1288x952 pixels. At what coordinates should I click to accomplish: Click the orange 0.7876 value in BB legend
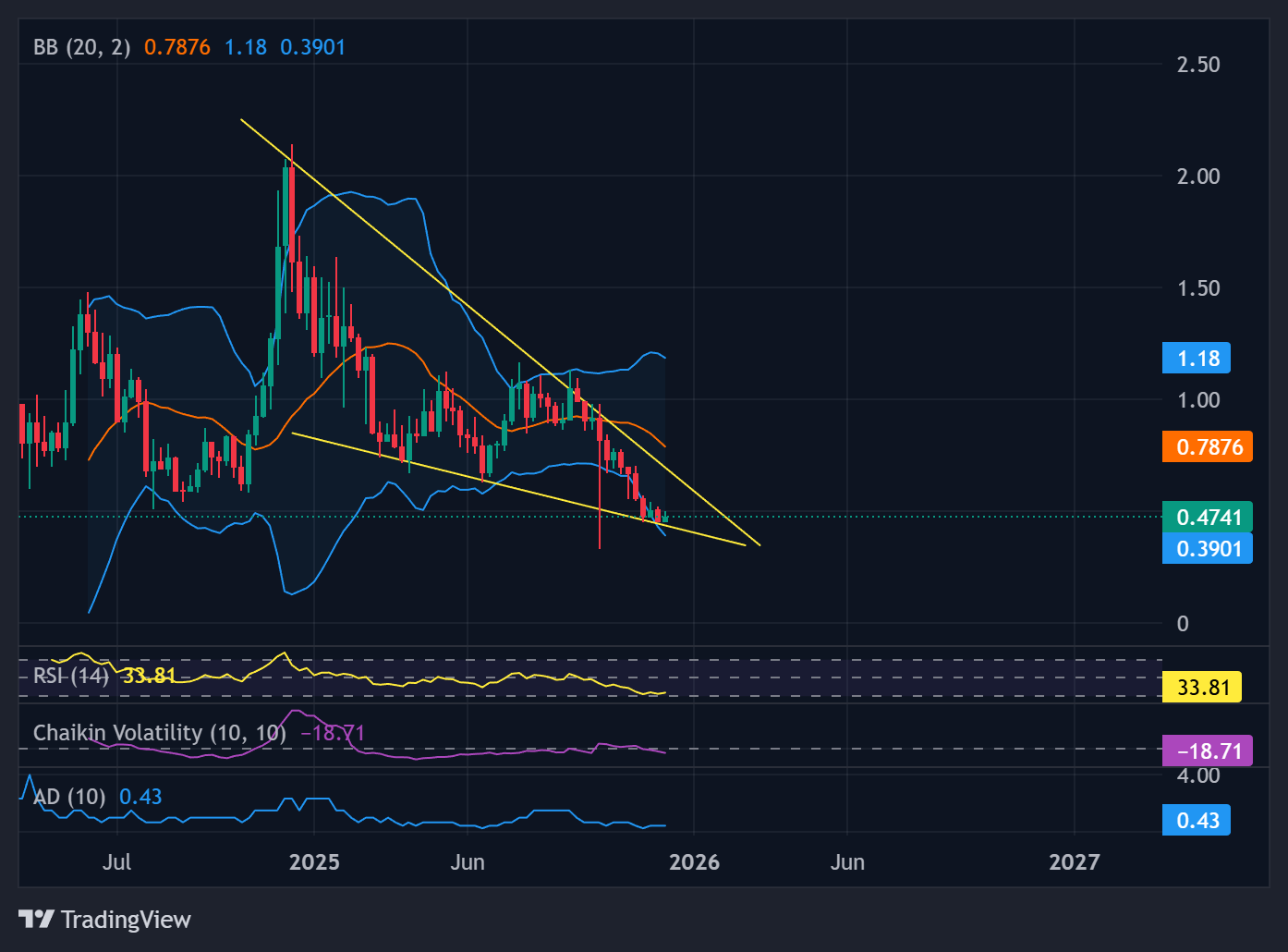177,47
